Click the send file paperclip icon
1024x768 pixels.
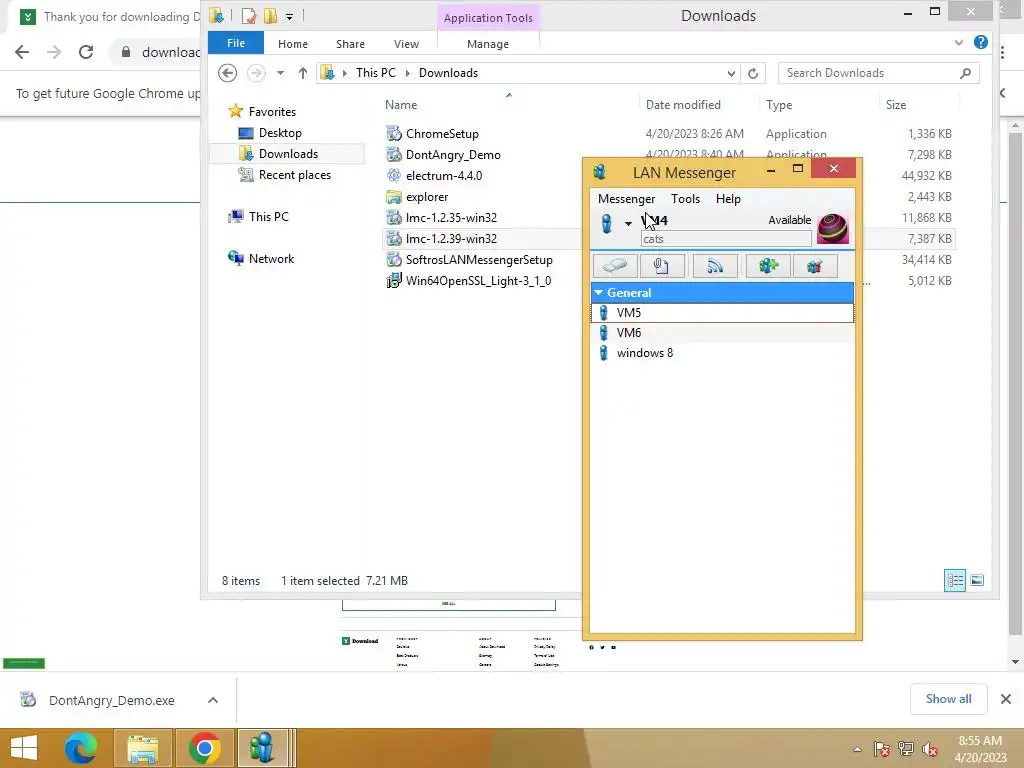(662, 266)
